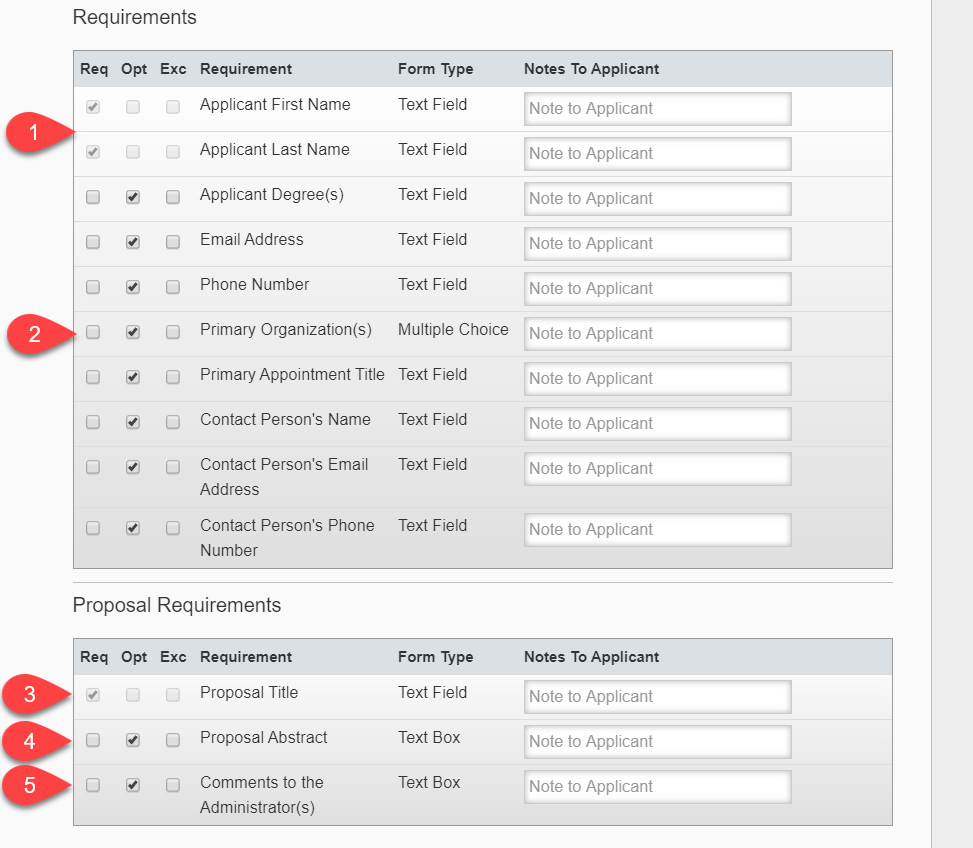
Task: Uncheck Opt for Email Address
Action: tap(133, 242)
